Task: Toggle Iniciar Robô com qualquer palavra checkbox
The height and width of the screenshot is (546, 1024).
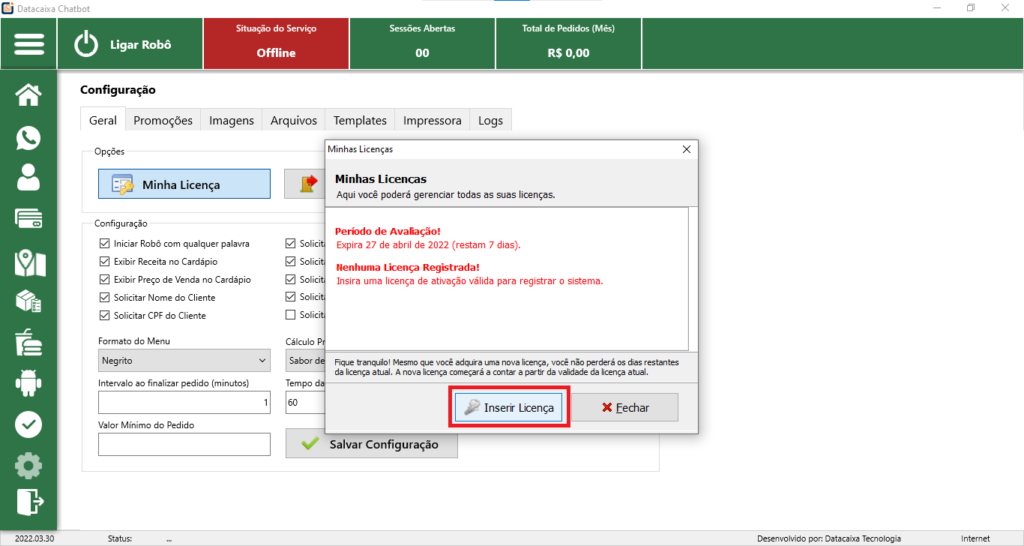Action: click(105, 243)
